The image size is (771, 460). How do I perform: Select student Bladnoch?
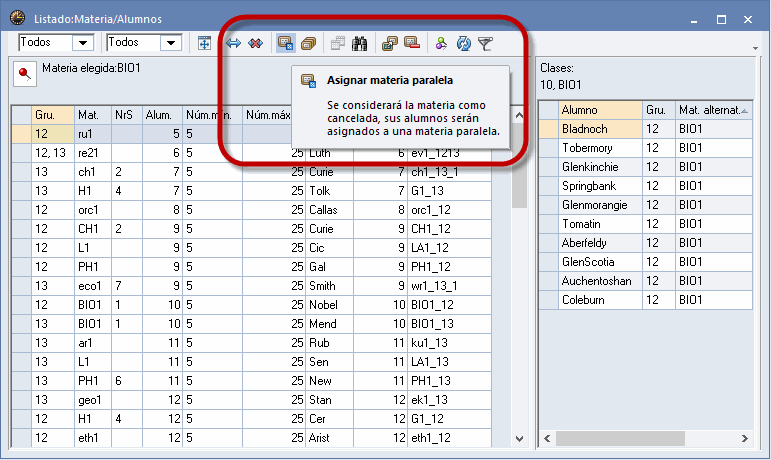(x=600, y=129)
